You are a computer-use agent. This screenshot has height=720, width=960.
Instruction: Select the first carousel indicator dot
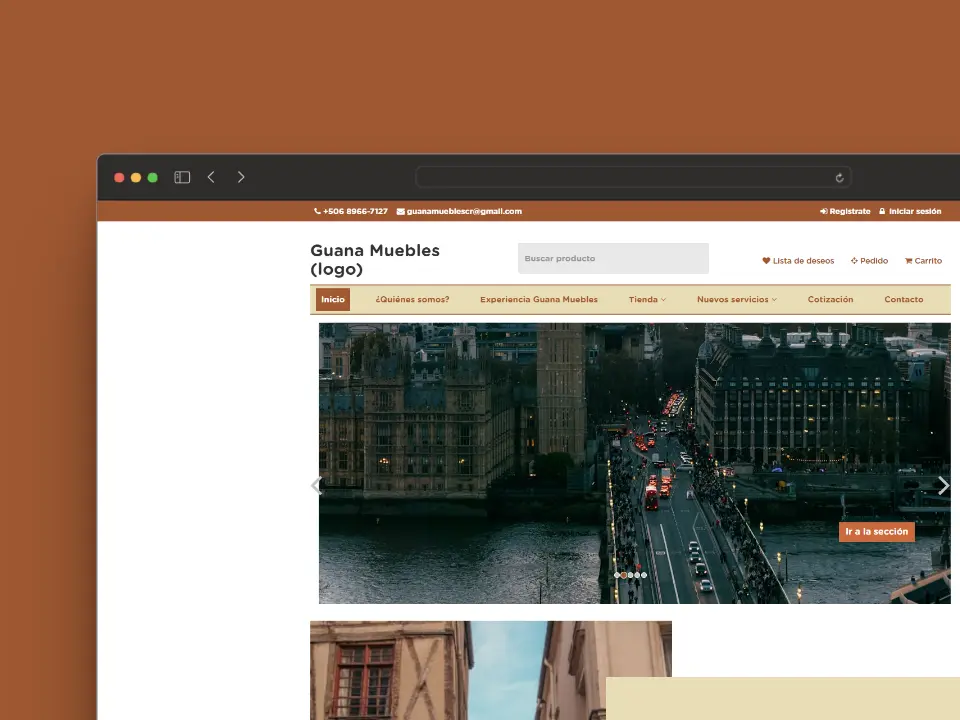pos(617,575)
